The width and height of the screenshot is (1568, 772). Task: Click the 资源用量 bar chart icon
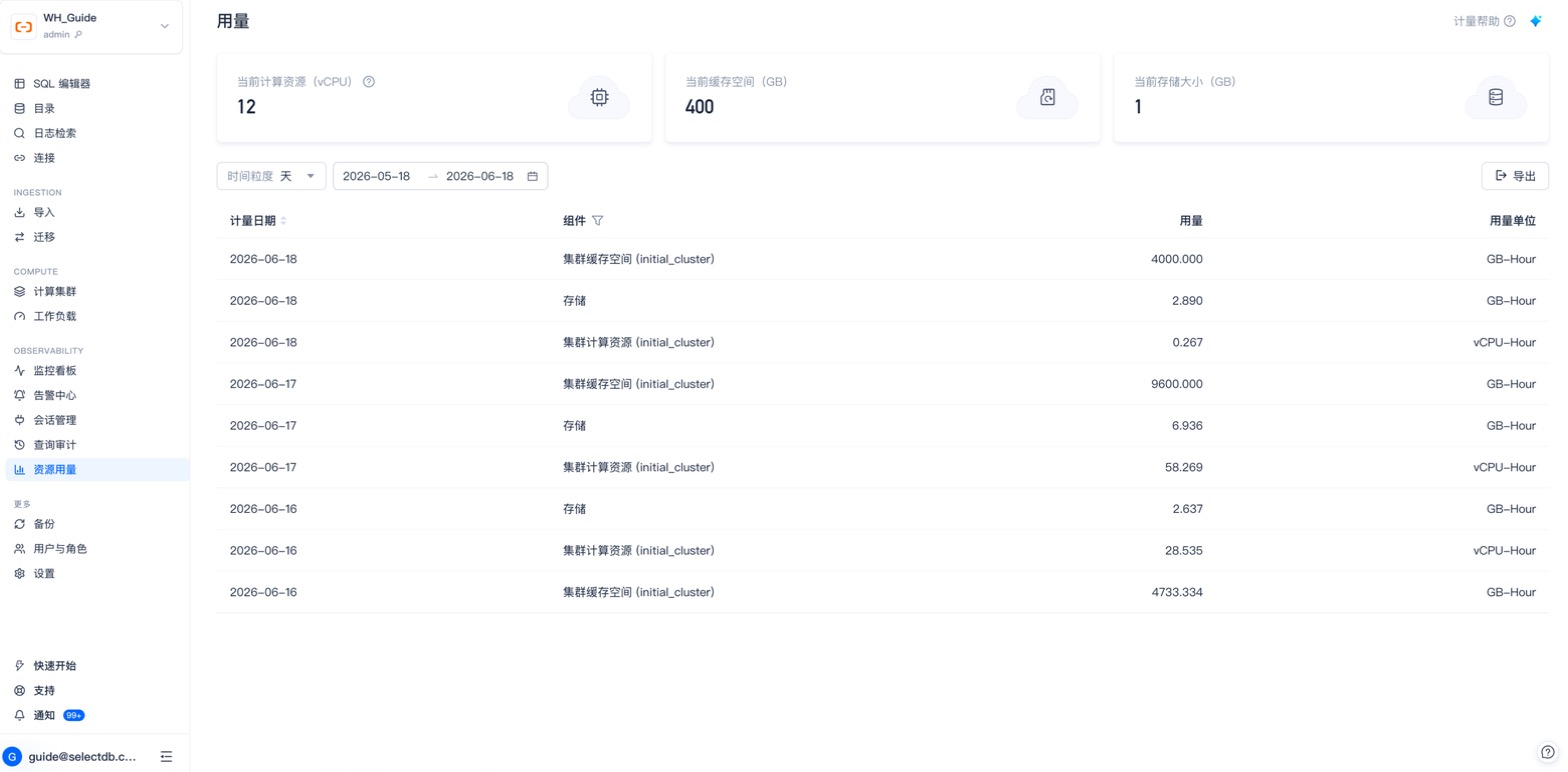coord(19,469)
